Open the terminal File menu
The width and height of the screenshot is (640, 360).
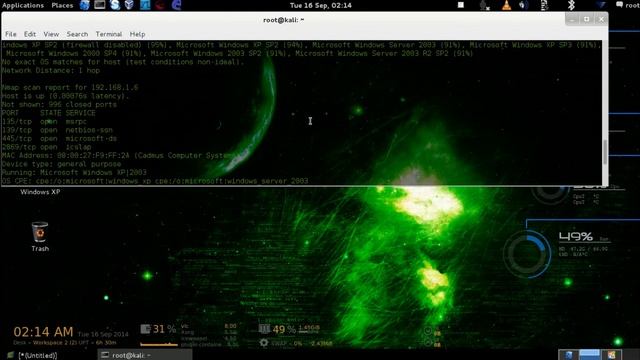(x=11, y=34)
